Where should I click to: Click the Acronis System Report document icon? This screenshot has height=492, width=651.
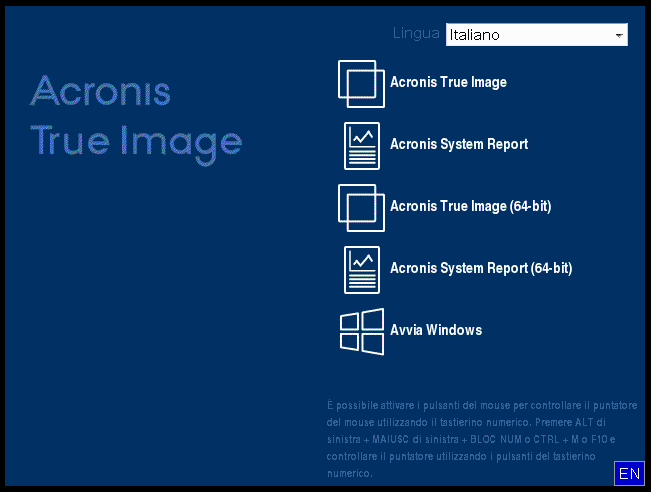coord(362,145)
